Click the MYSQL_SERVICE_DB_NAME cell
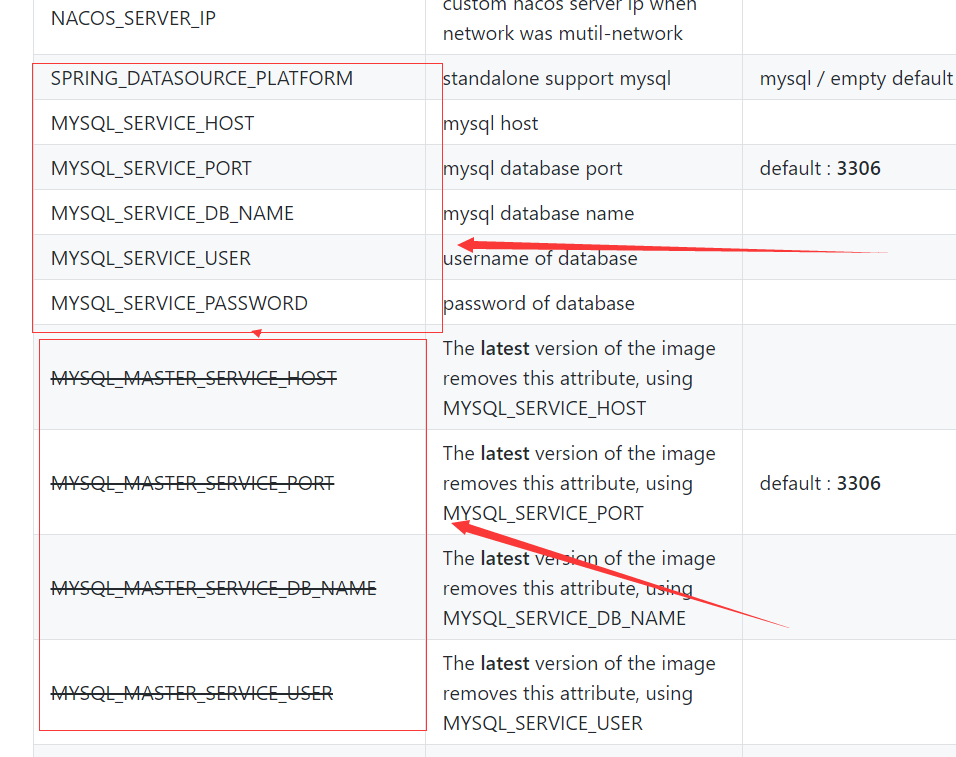956x757 pixels. pos(172,213)
